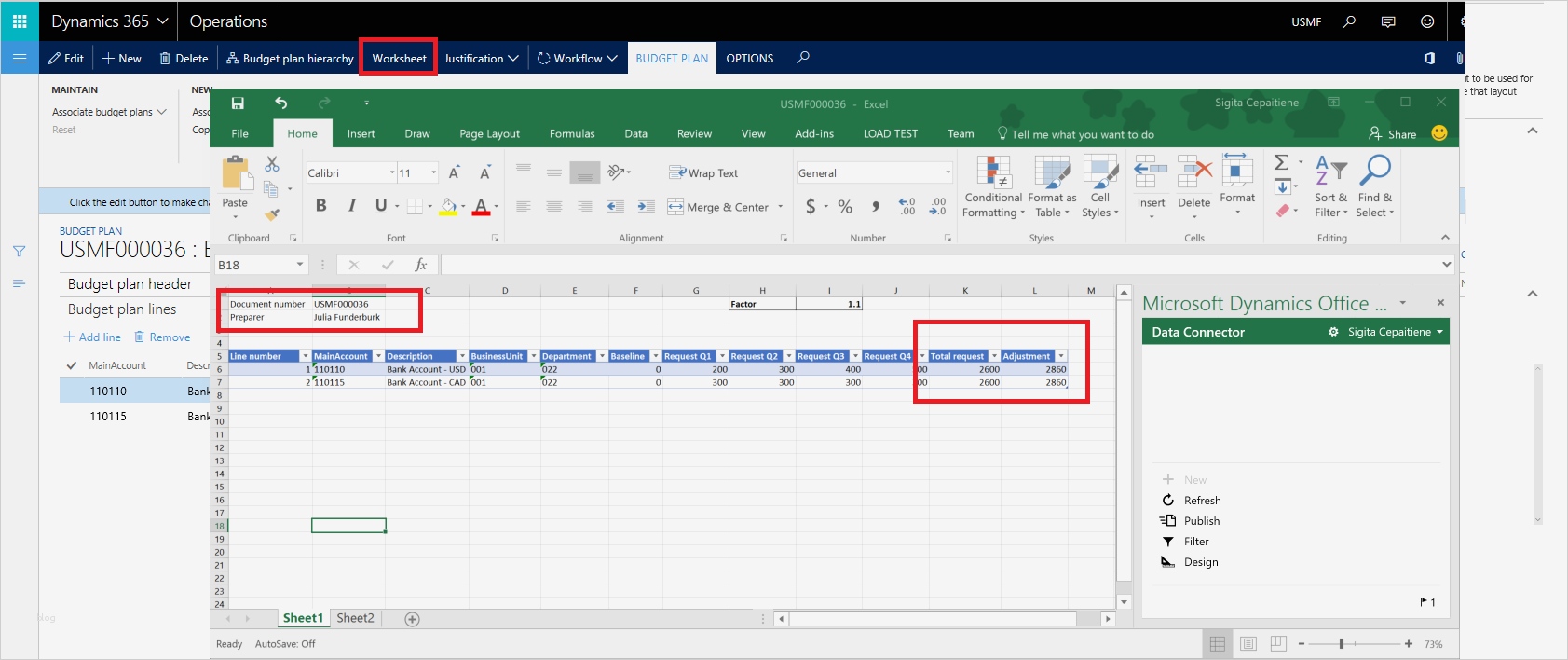Add a new sheet with plus icon

[x=413, y=619]
